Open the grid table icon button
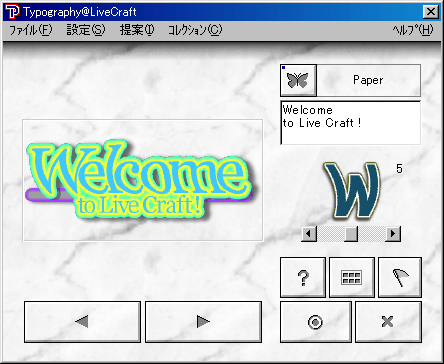The height and width of the screenshot is (364, 444). [x=352, y=277]
